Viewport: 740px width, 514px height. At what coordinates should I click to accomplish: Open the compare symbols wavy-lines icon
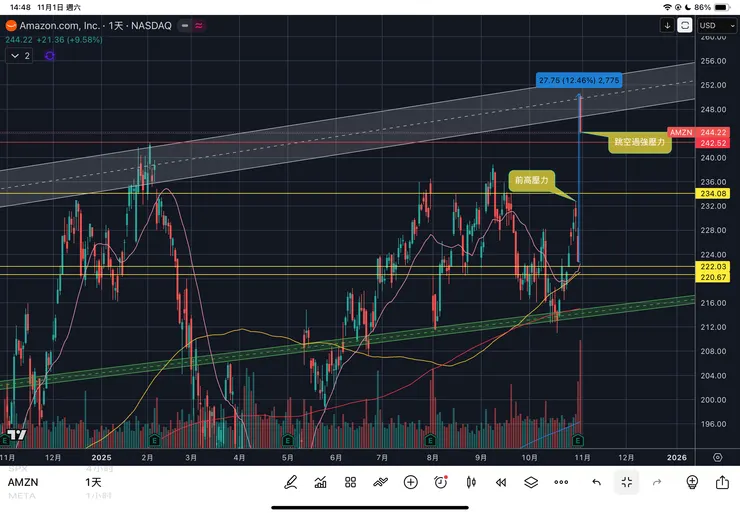pyautogui.click(x=380, y=482)
